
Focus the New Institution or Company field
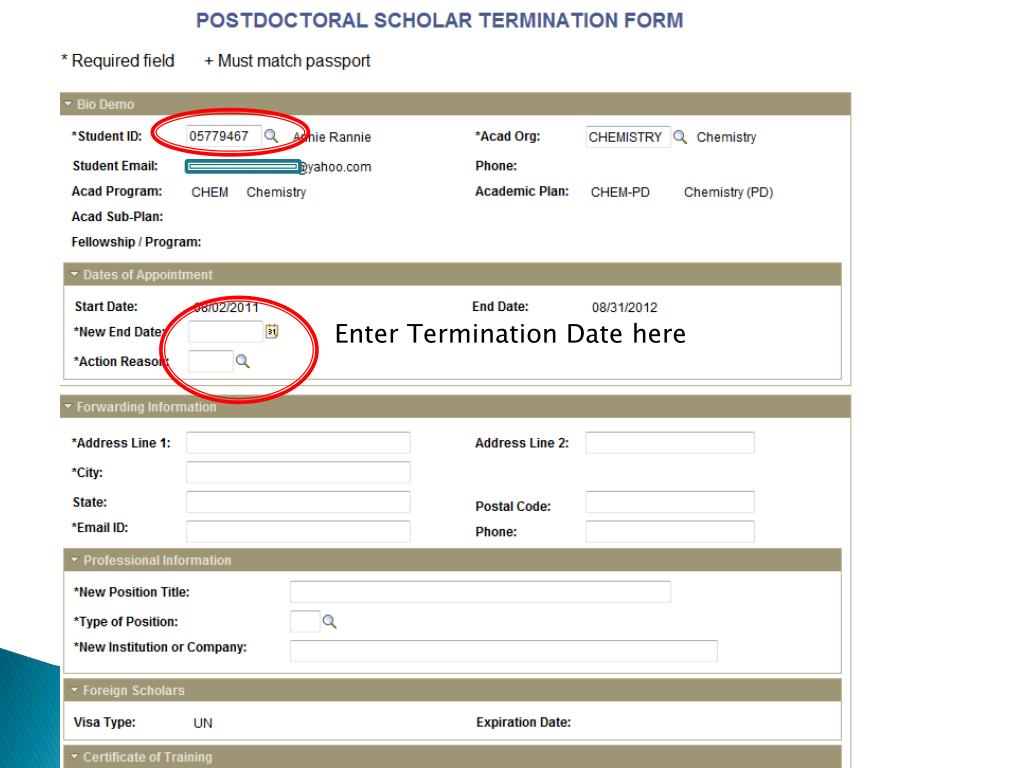tap(503, 651)
